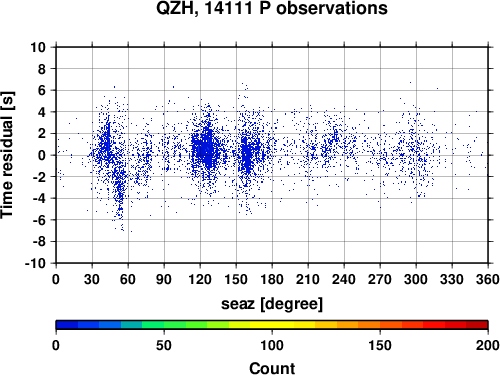Select the "60" seaz axis tick label
This screenshot has height=375, width=500.
click(x=128, y=279)
